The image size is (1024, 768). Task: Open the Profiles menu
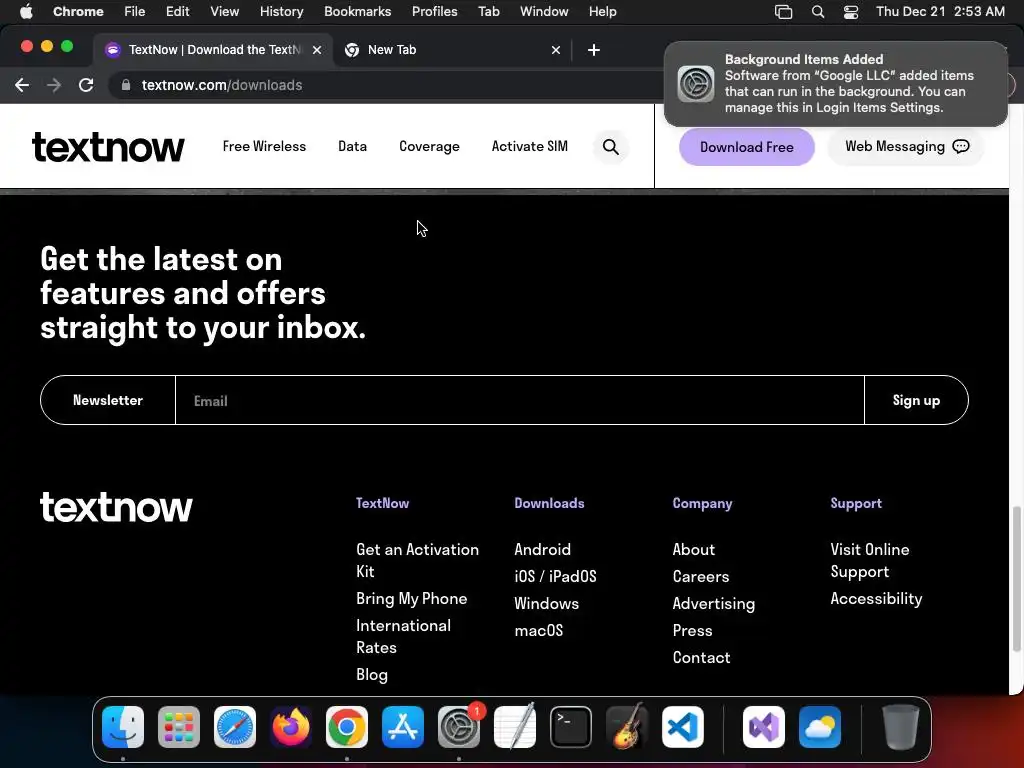coord(434,11)
